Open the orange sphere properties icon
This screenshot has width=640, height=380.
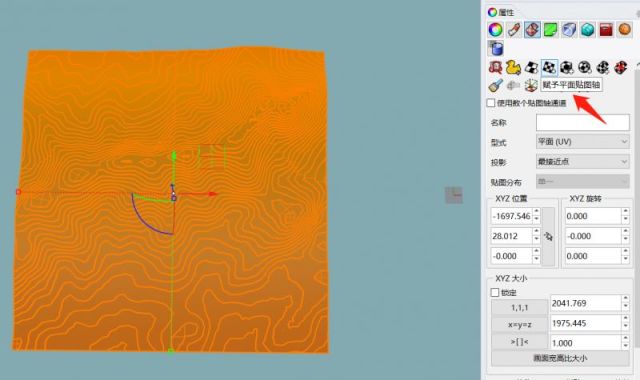click(624, 30)
